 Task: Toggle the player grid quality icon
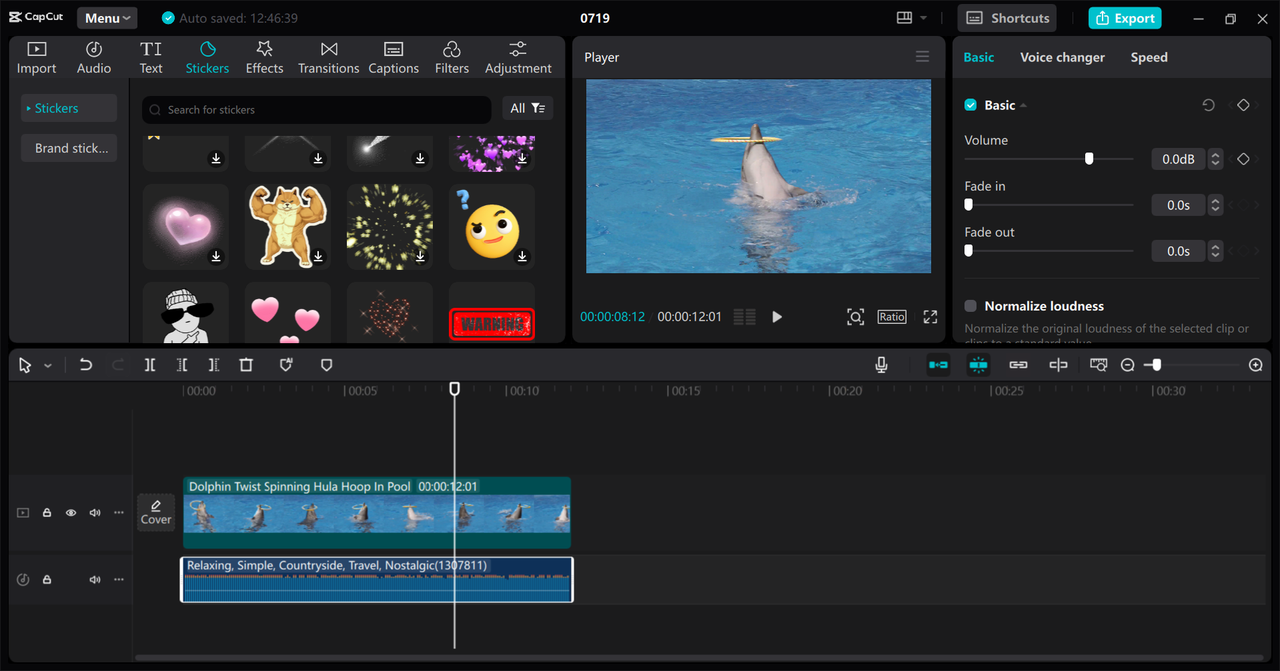pyautogui.click(x=744, y=317)
